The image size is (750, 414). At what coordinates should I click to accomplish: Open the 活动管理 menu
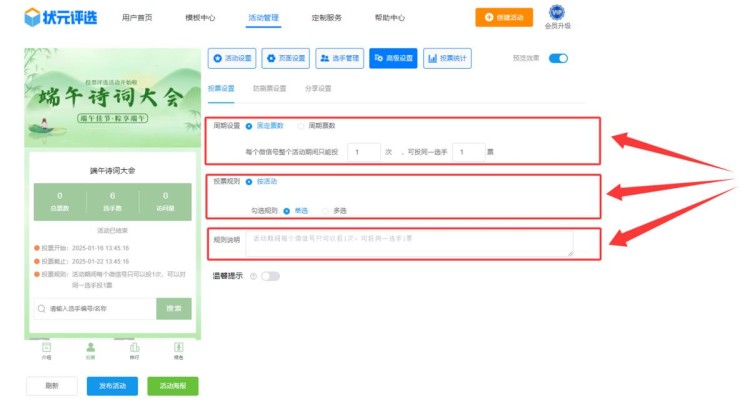[264, 18]
